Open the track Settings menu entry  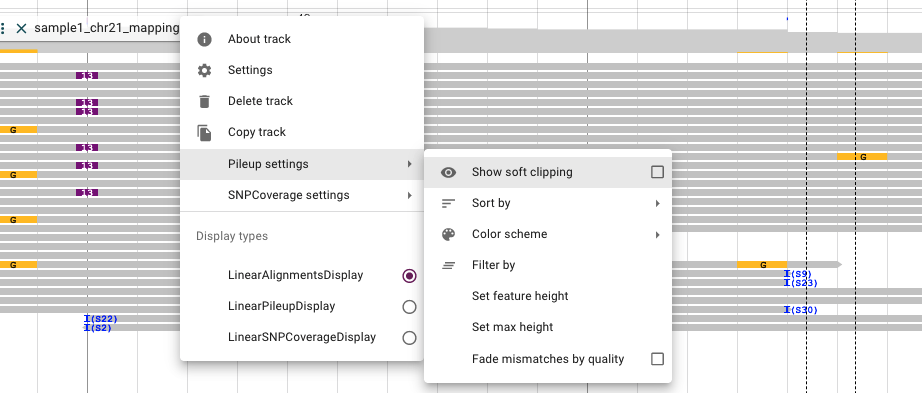(302, 71)
